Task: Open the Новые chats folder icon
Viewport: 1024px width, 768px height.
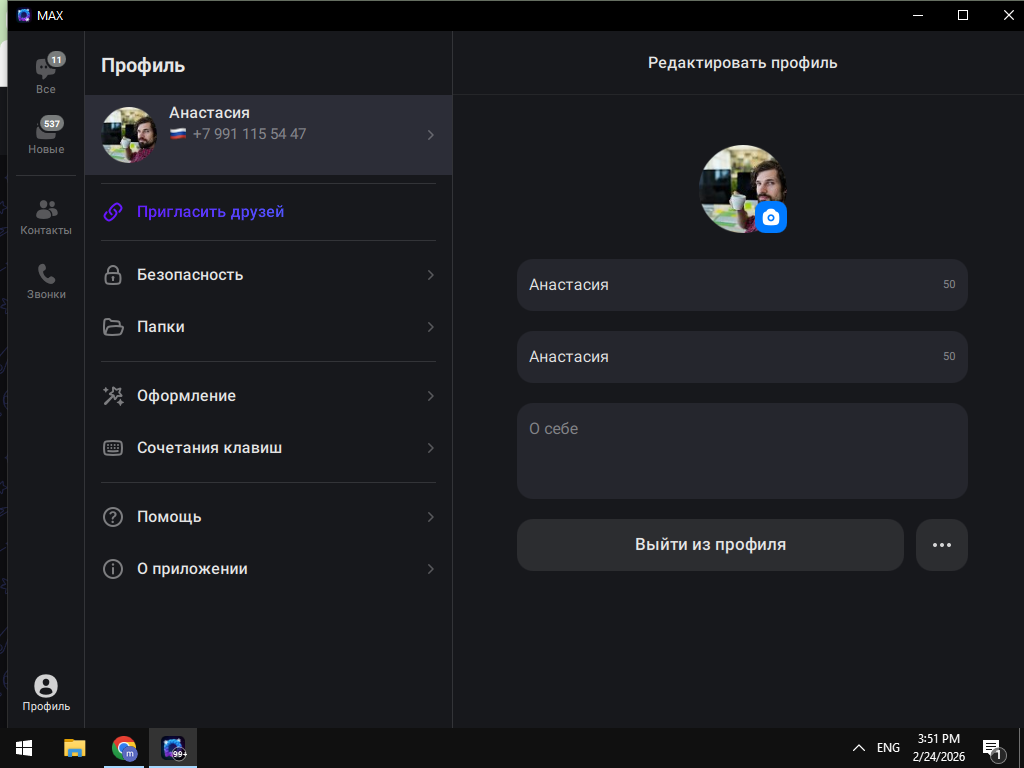Action: point(46,128)
